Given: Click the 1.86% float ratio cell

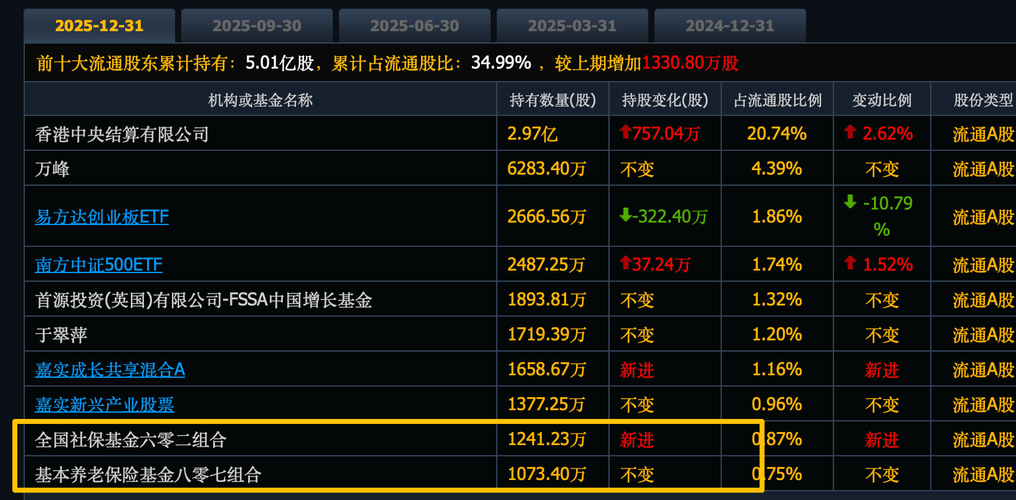Looking at the screenshot, I should click(777, 216).
